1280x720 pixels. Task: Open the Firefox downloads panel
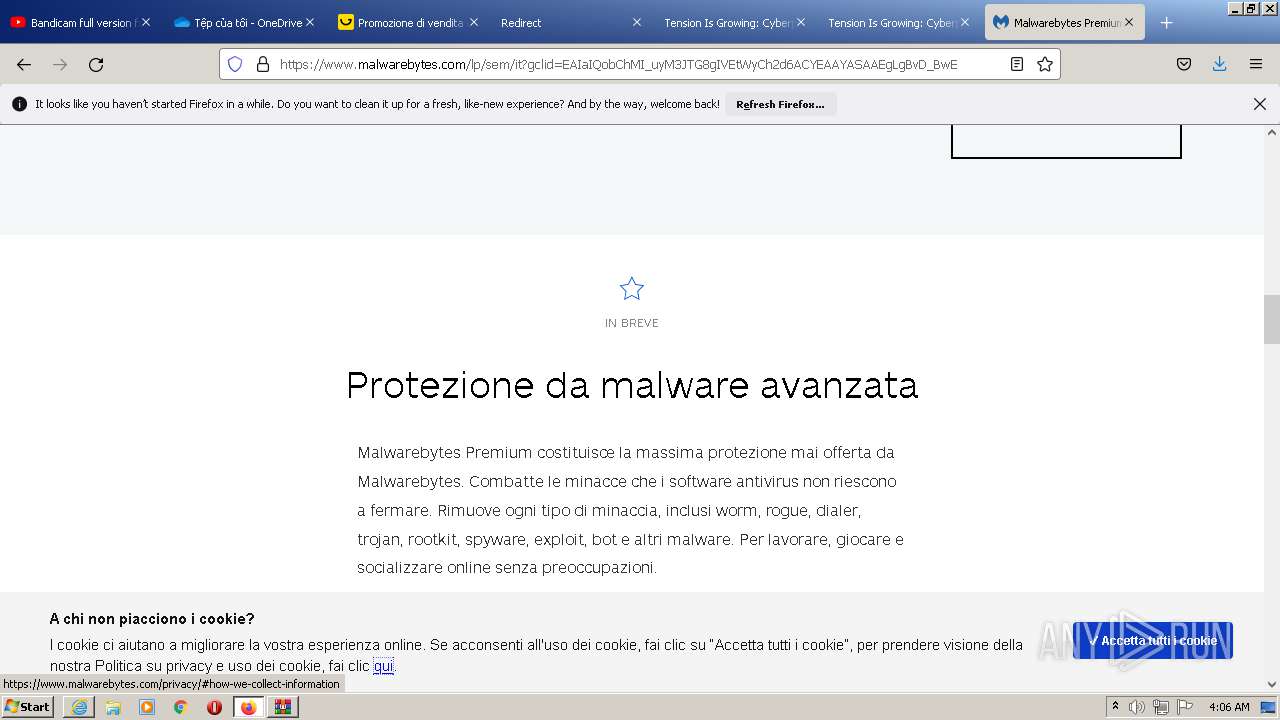coord(1219,64)
